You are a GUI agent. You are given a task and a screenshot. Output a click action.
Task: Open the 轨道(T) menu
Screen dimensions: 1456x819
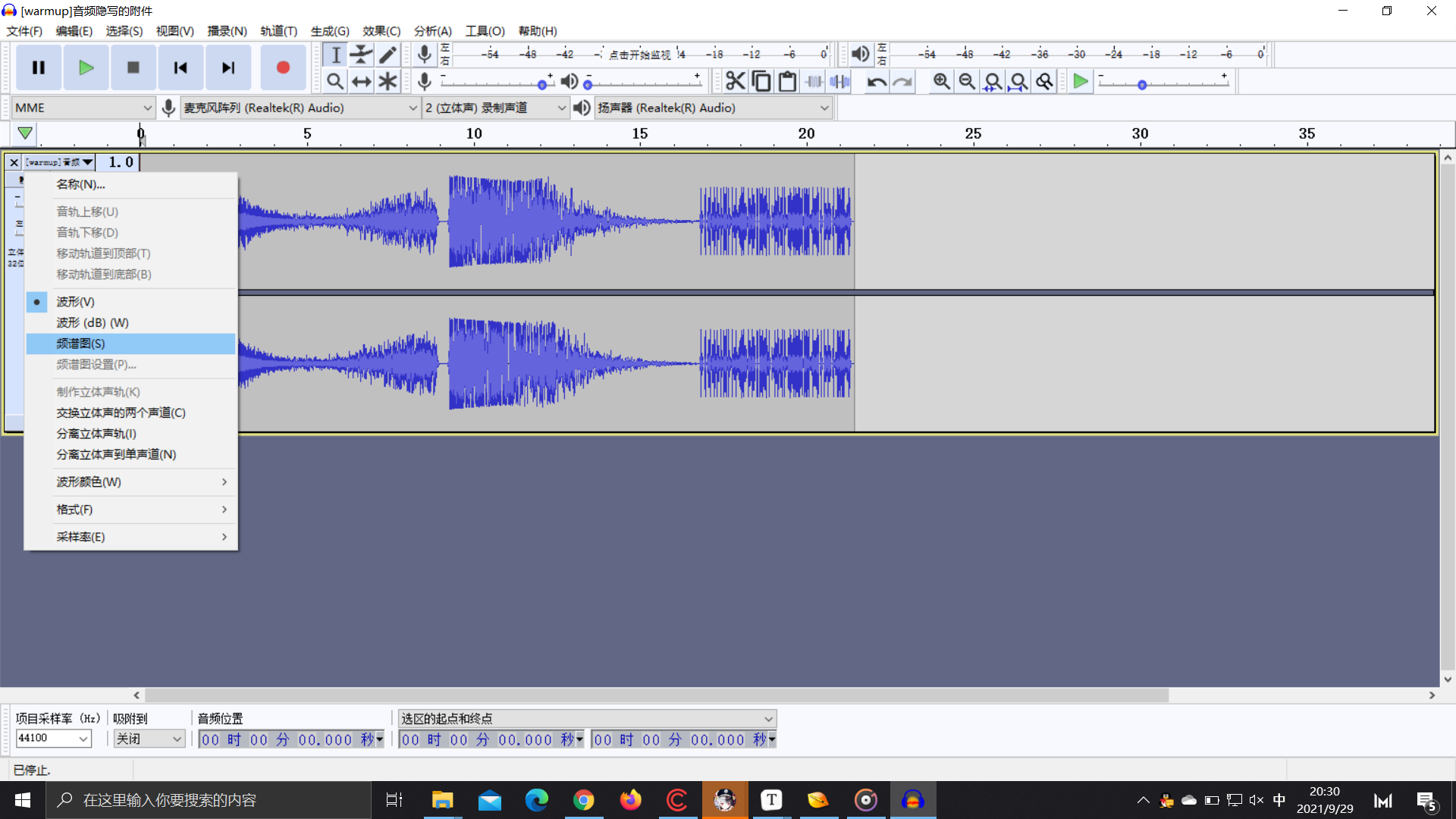[278, 31]
